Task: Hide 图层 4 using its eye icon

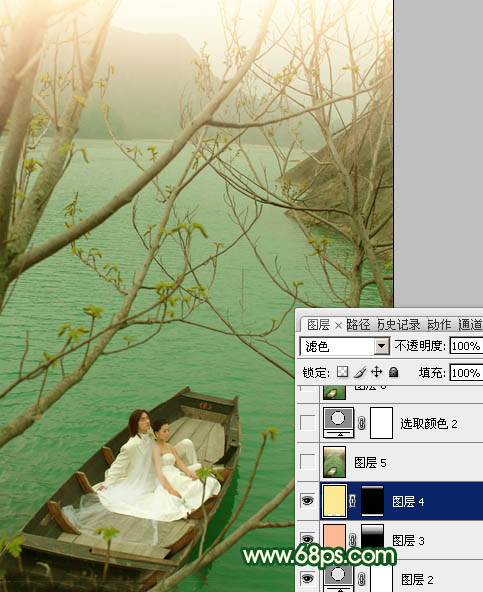Action: [x=308, y=501]
